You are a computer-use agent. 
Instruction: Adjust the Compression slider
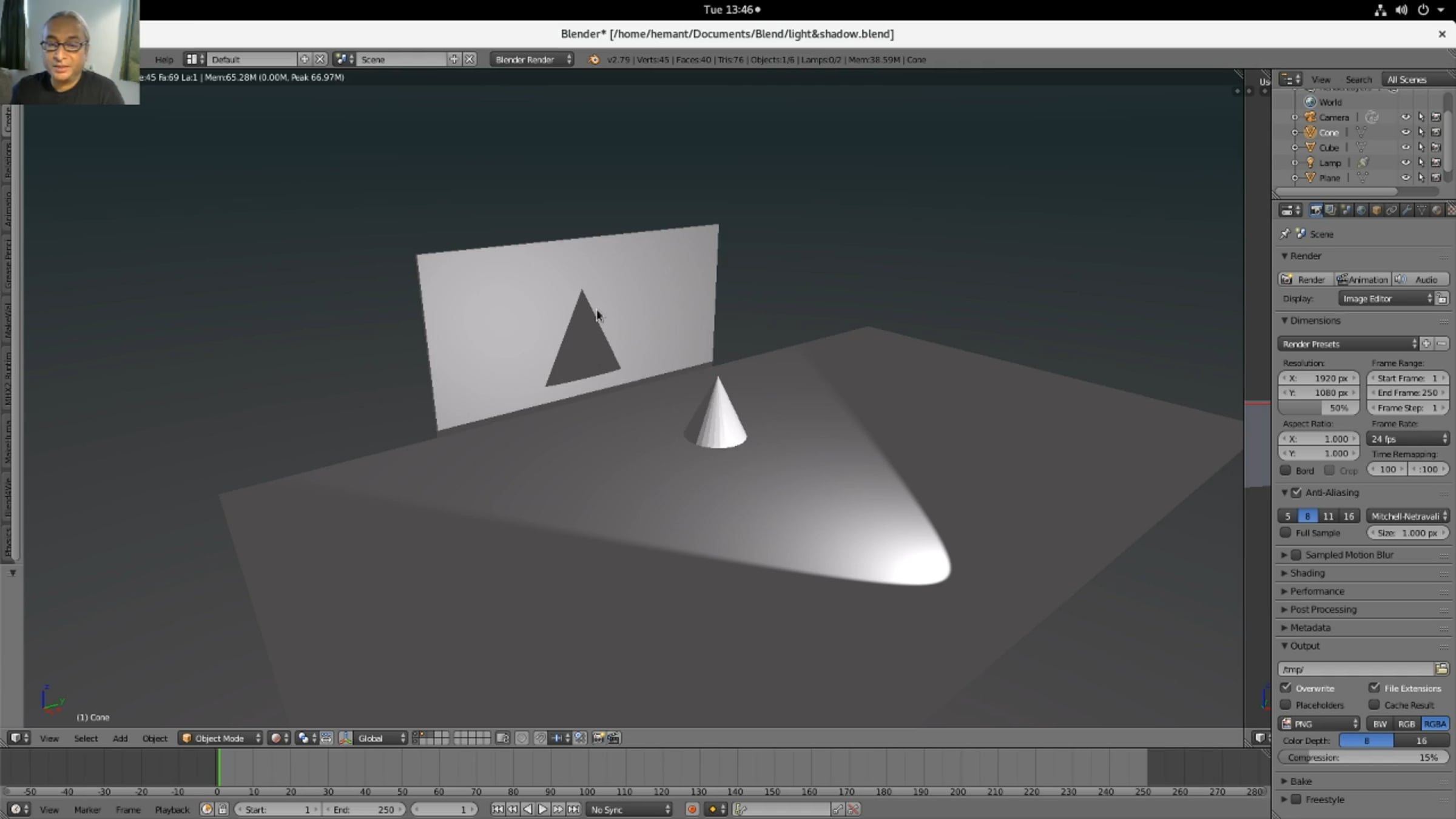(1363, 757)
